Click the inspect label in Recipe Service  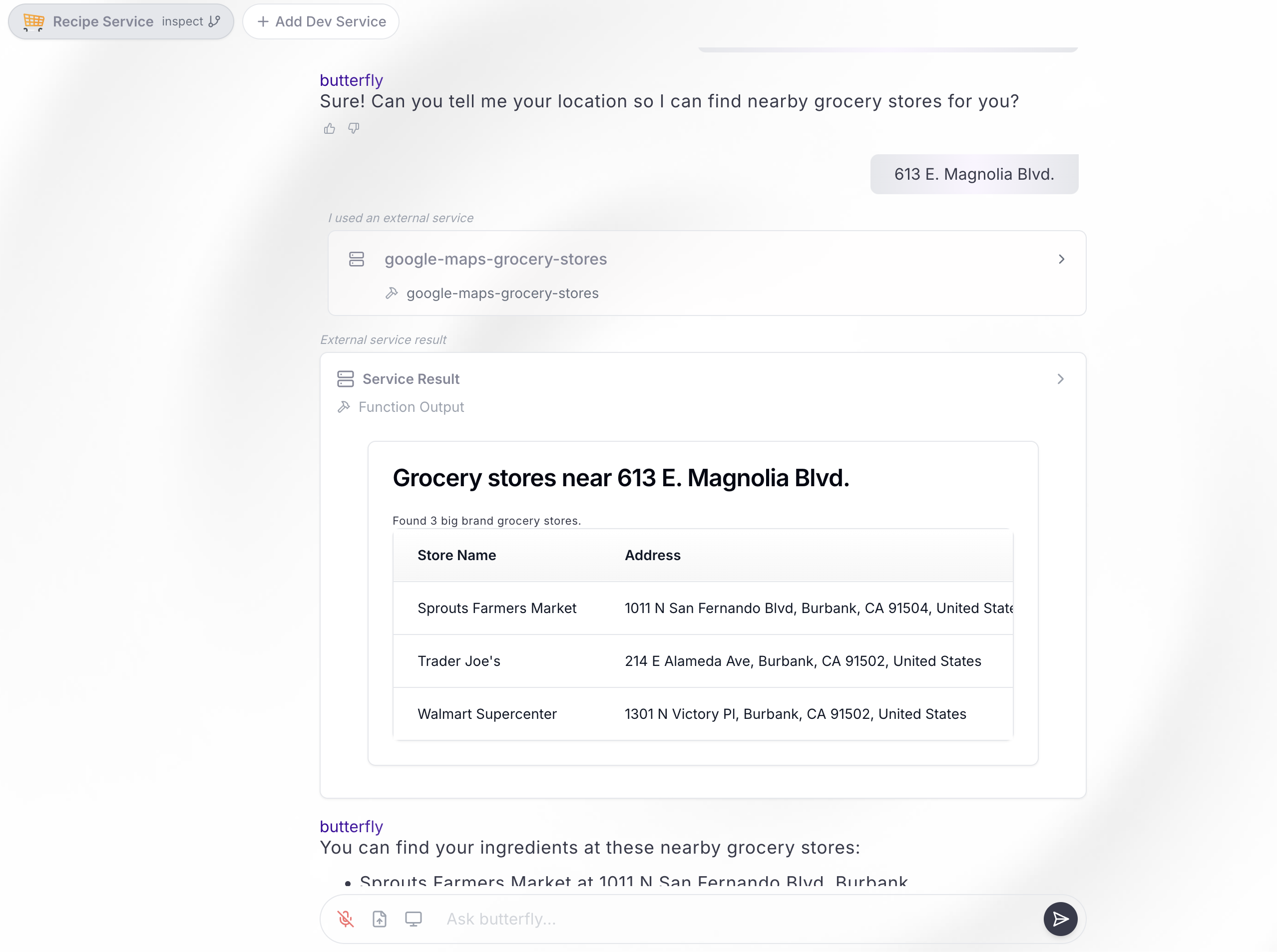click(x=182, y=21)
